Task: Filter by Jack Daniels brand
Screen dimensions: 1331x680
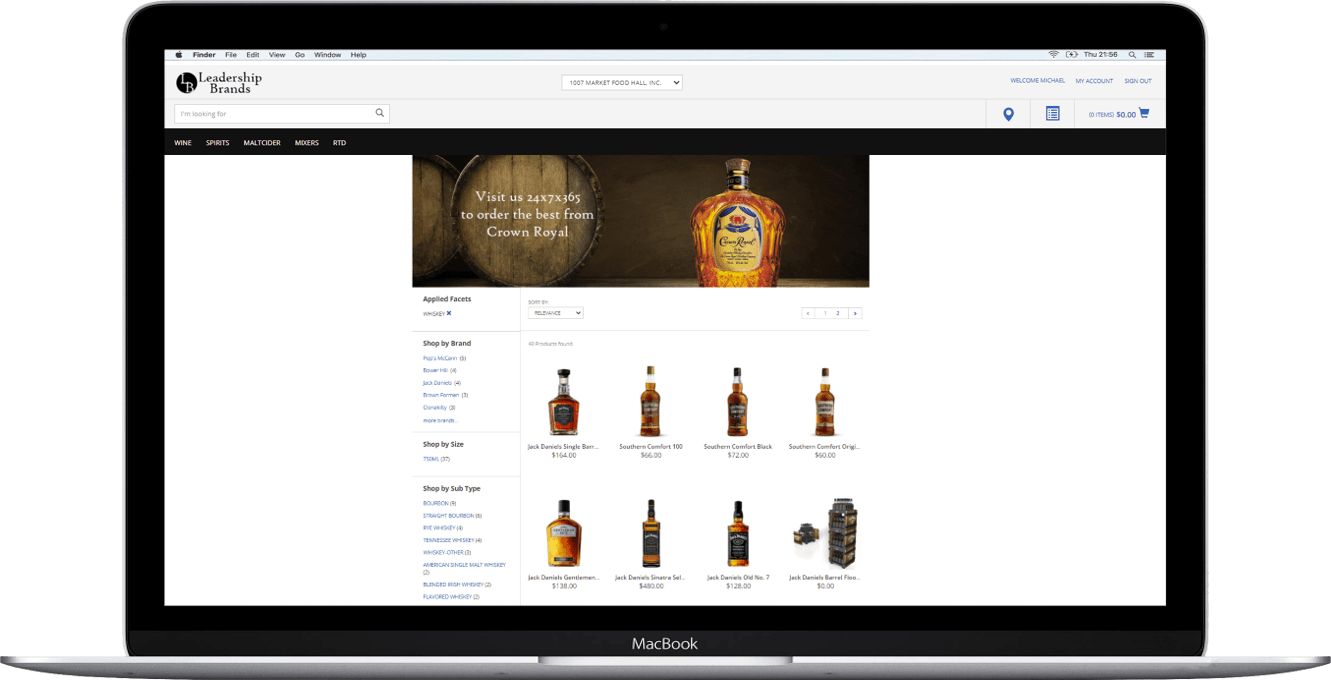Action: (437, 383)
